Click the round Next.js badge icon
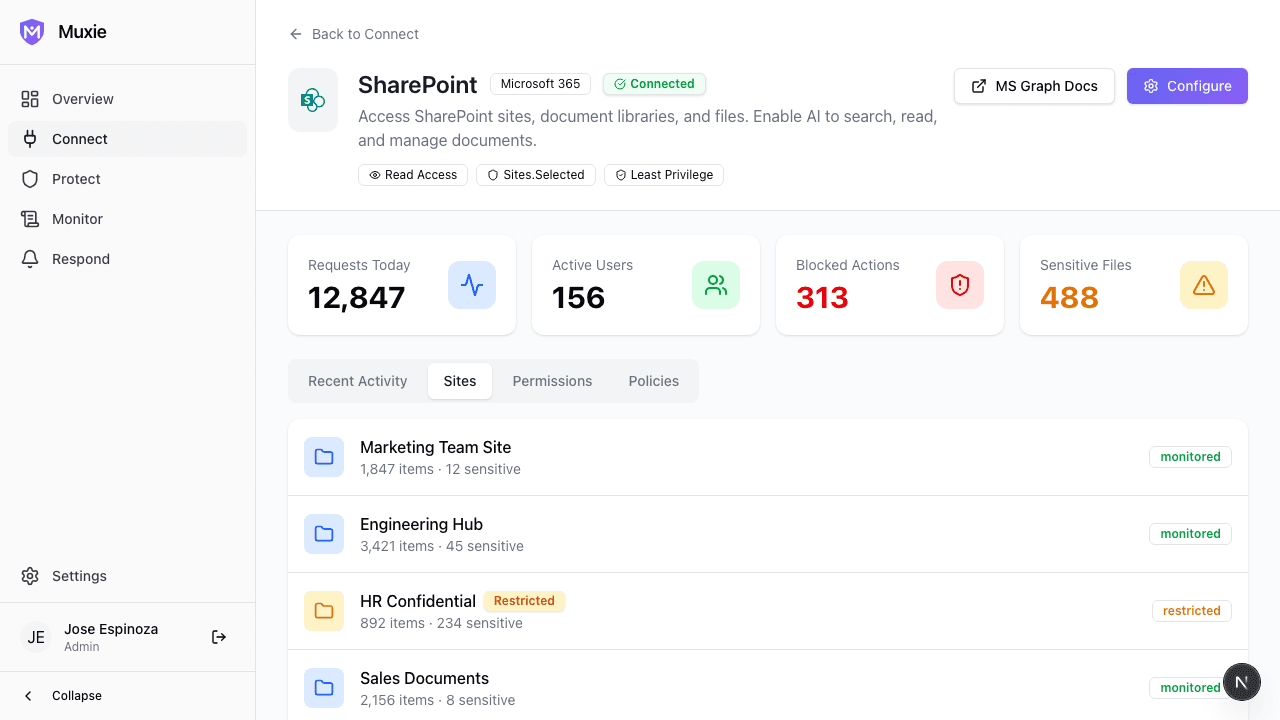1280x720 pixels. pyautogui.click(x=1241, y=683)
